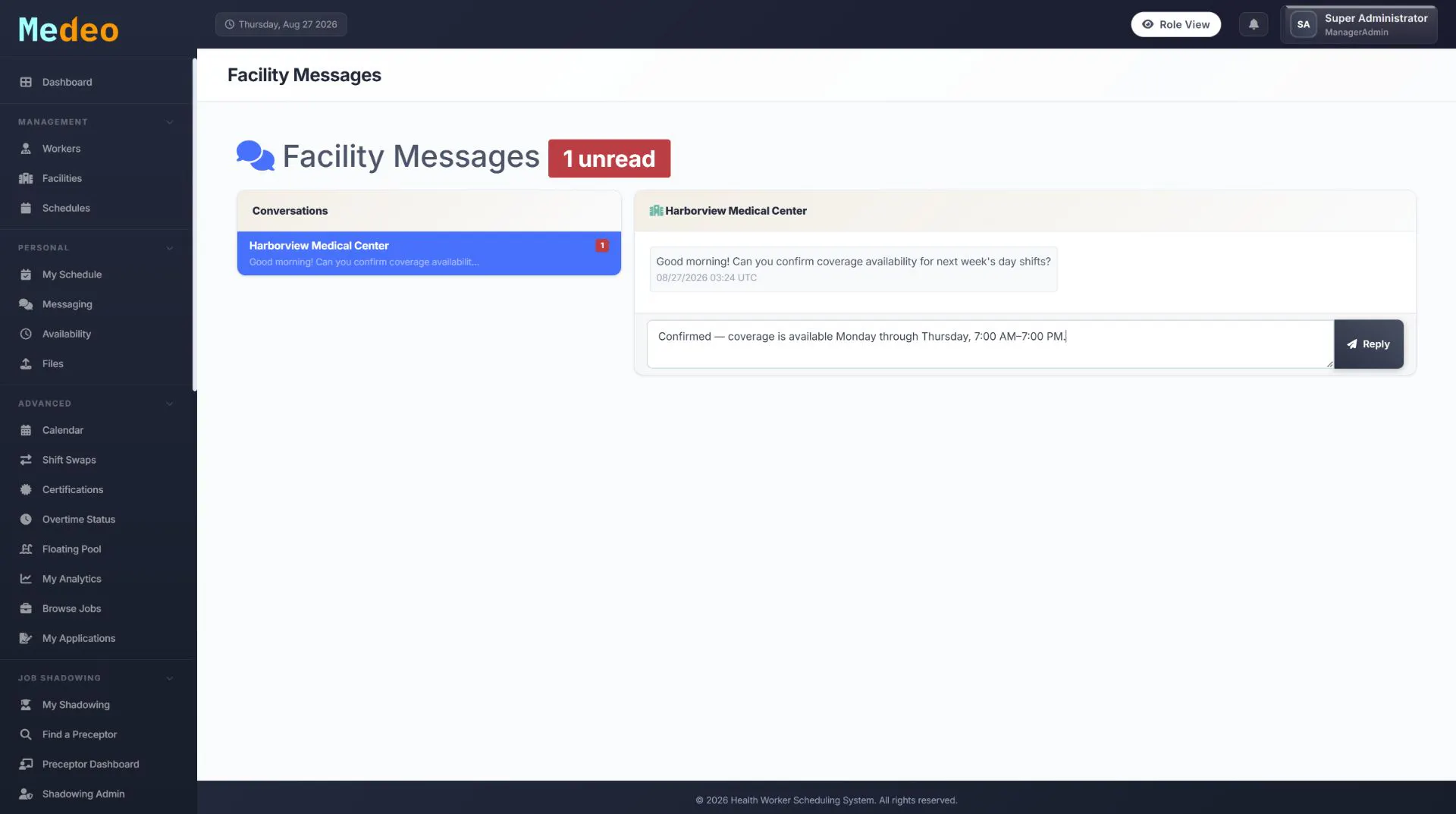
Task: Click the unread count badge on Harborview conversation
Action: (x=602, y=246)
